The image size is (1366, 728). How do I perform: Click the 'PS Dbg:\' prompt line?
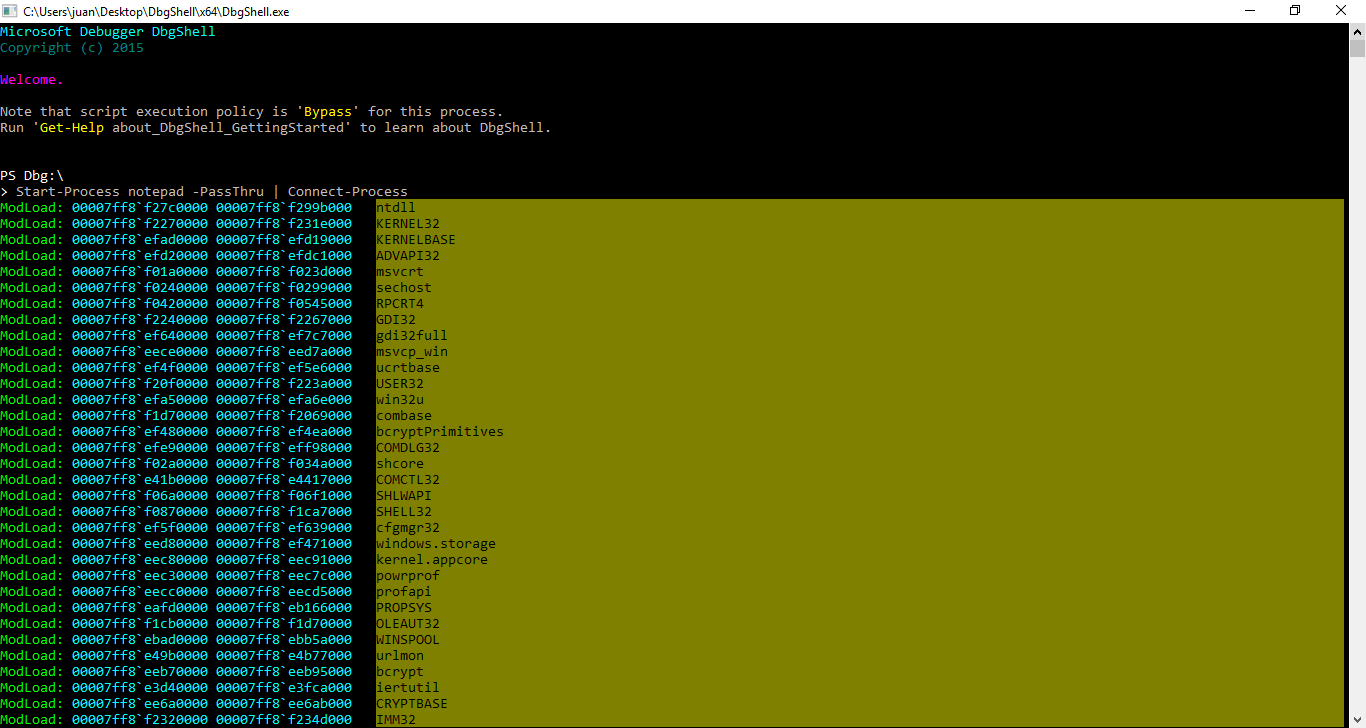tap(32, 176)
